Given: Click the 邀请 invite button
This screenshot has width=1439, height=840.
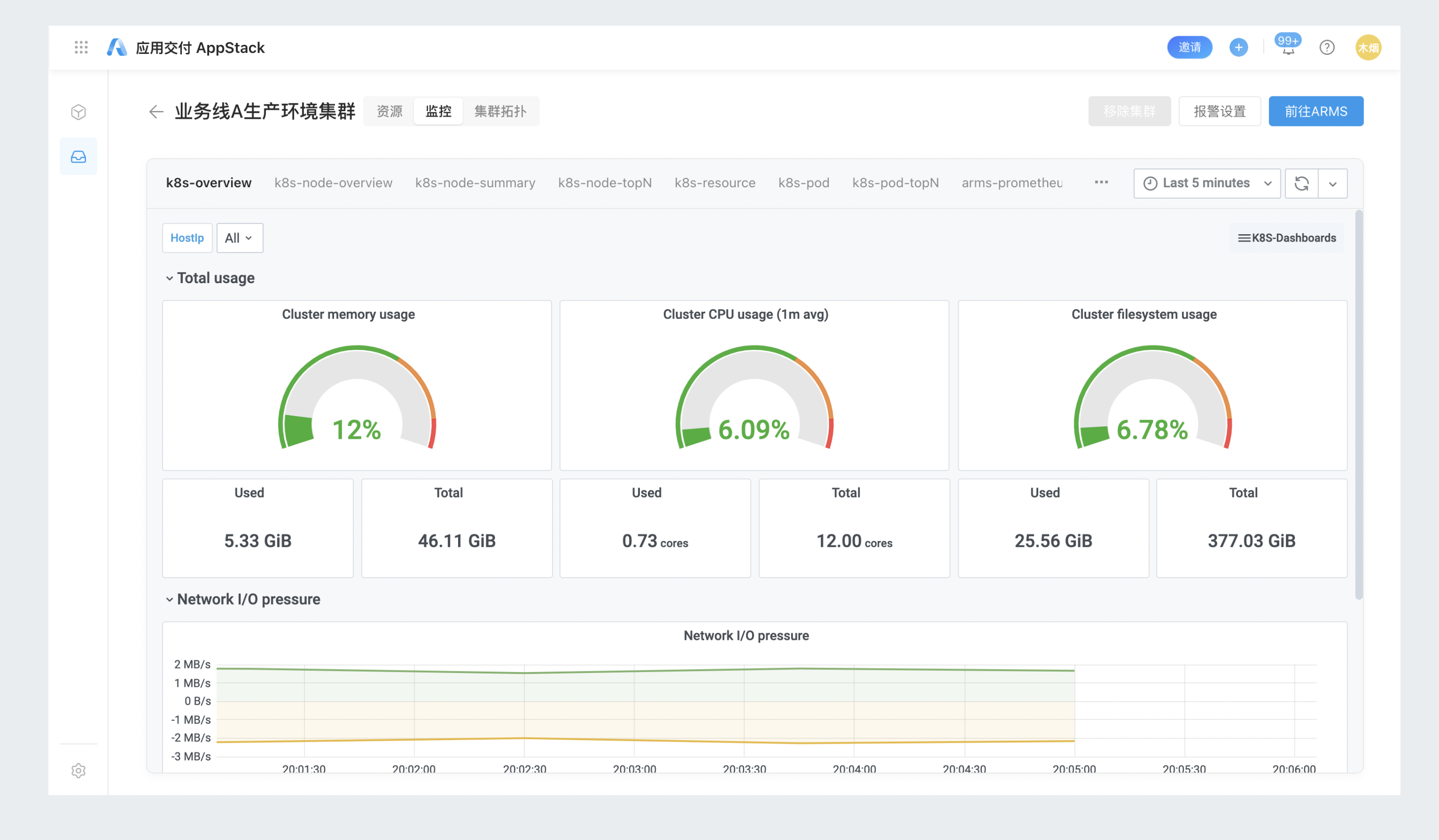Looking at the screenshot, I should point(1189,47).
